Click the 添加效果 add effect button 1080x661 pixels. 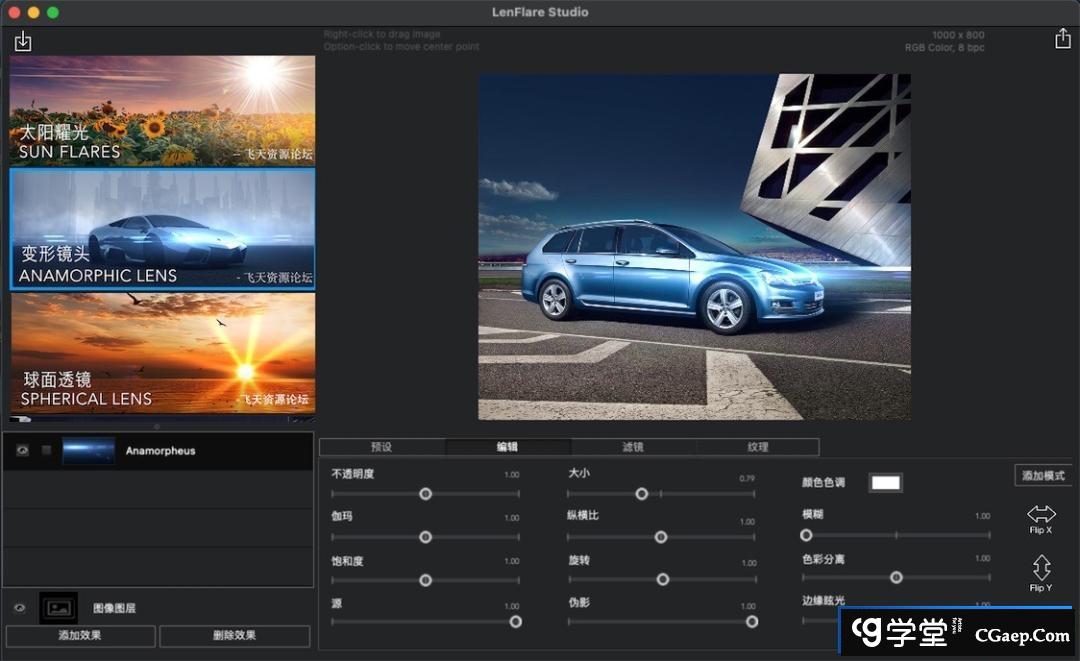click(x=80, y=635)
